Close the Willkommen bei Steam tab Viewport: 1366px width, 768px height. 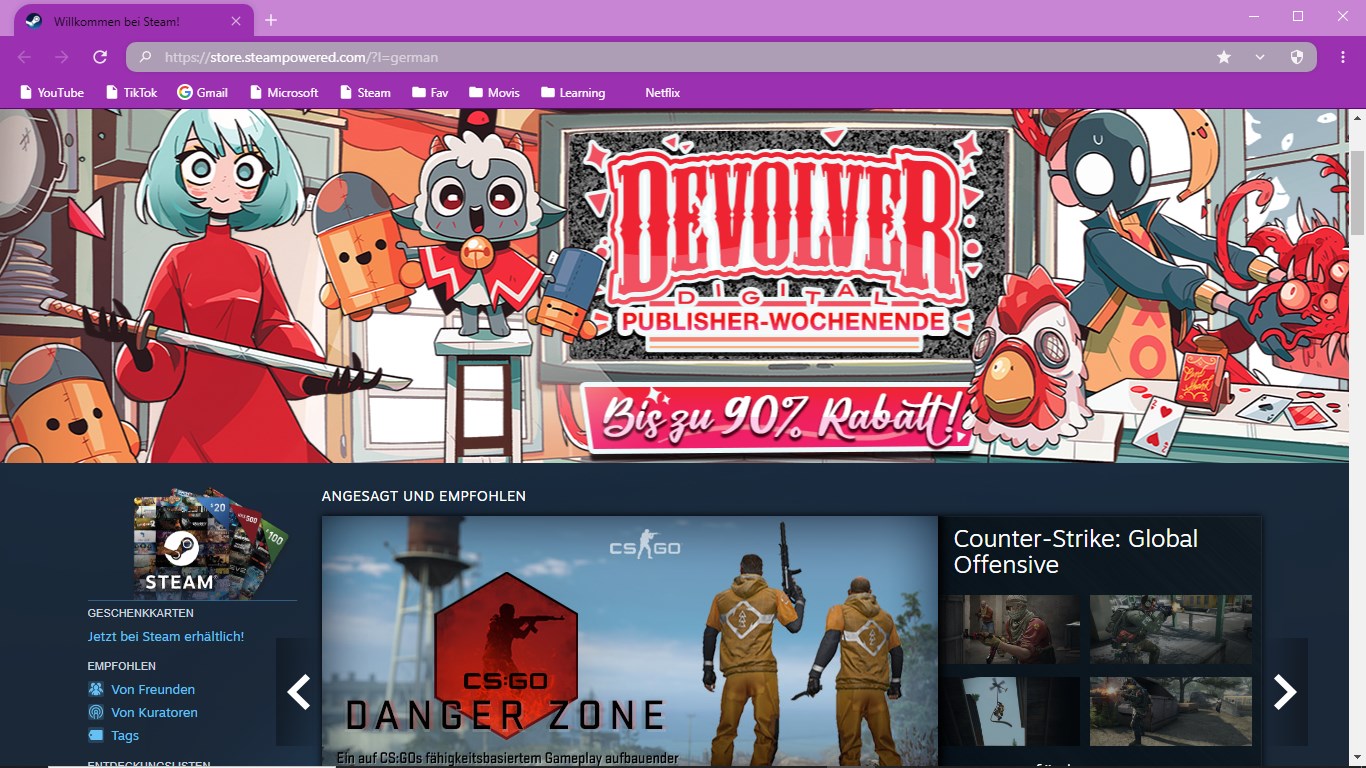point(236,21)
